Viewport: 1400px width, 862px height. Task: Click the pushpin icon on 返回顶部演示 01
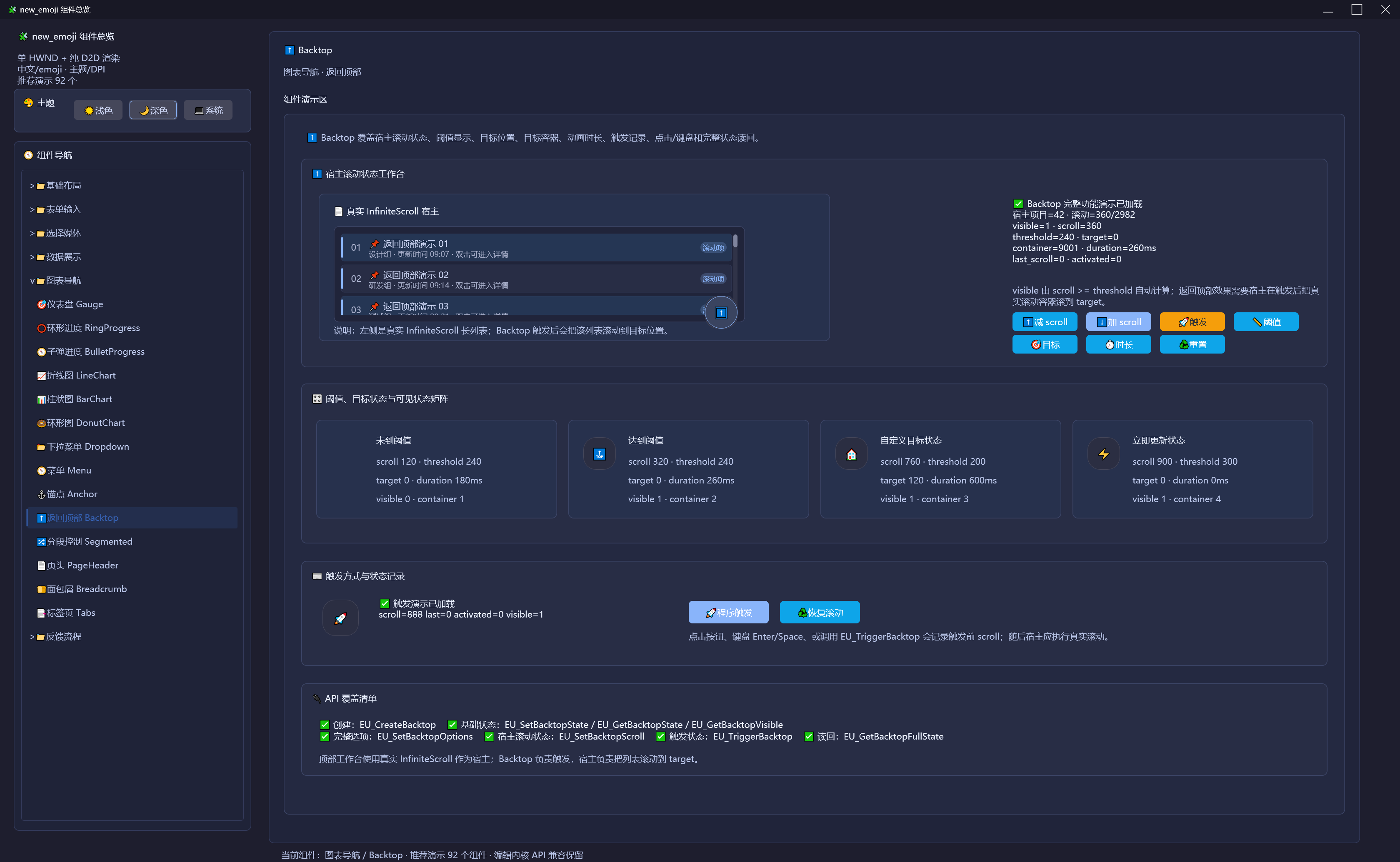(375, 244)
